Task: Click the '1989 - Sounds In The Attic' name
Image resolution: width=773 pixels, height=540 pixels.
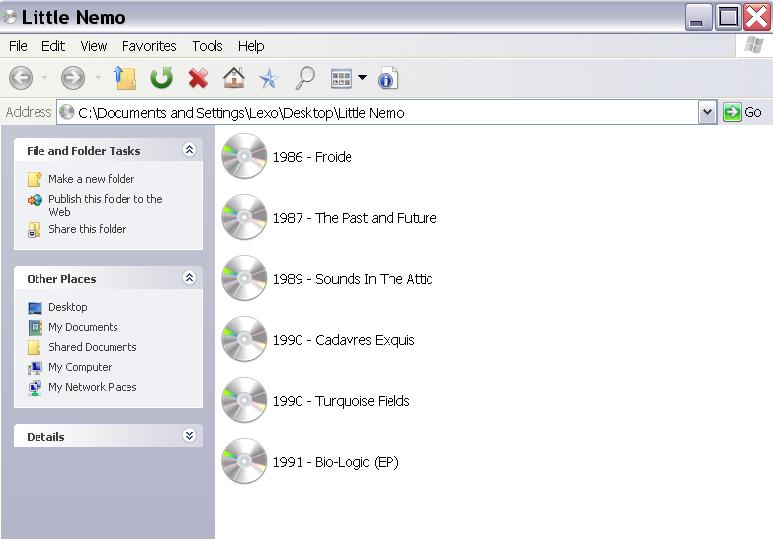Action: click(x=352, y=279)
